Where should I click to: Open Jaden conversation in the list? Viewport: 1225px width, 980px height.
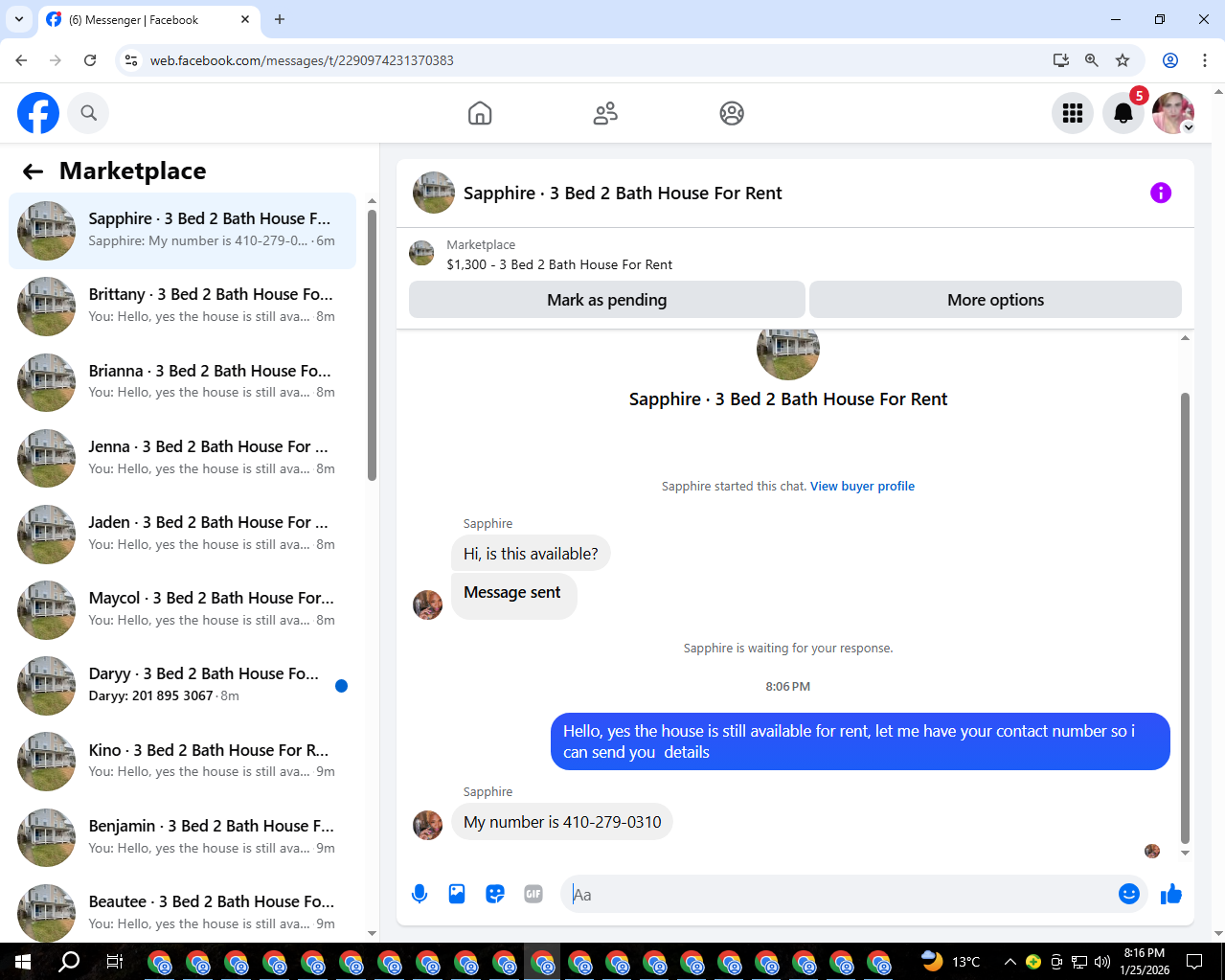[x=182, y=534]
